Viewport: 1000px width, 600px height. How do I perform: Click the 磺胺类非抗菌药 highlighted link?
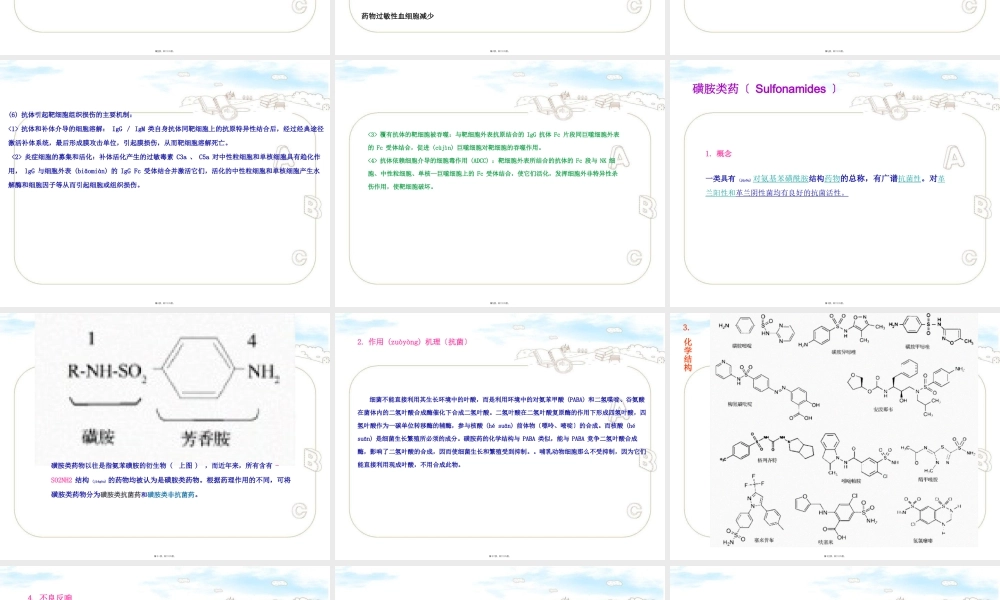[171, 493]
